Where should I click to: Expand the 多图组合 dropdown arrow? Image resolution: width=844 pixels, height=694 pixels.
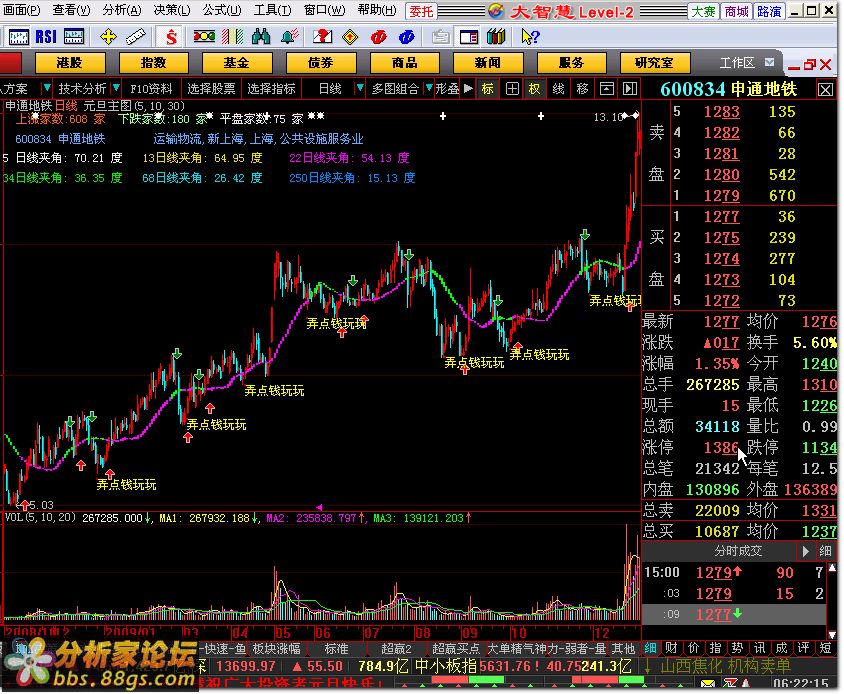(428, 88)
